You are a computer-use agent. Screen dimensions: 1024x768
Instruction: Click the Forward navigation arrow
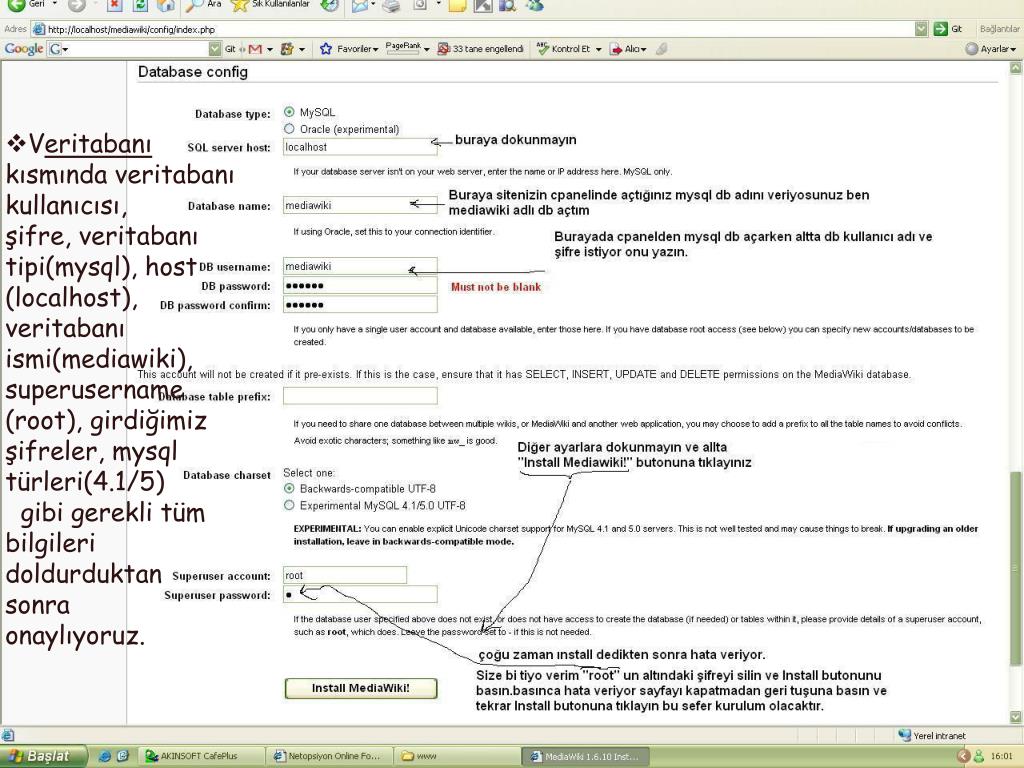tap(76, 6)
